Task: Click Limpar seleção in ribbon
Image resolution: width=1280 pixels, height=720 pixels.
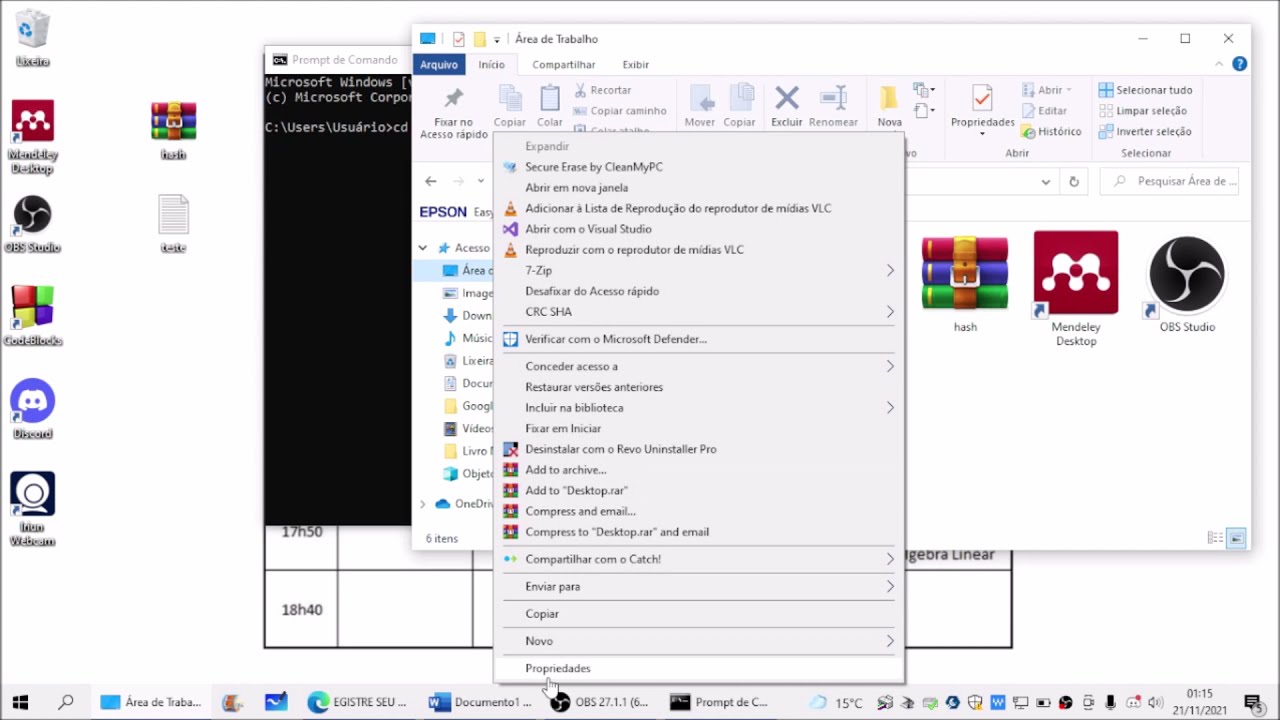Action: (1143, 111)
